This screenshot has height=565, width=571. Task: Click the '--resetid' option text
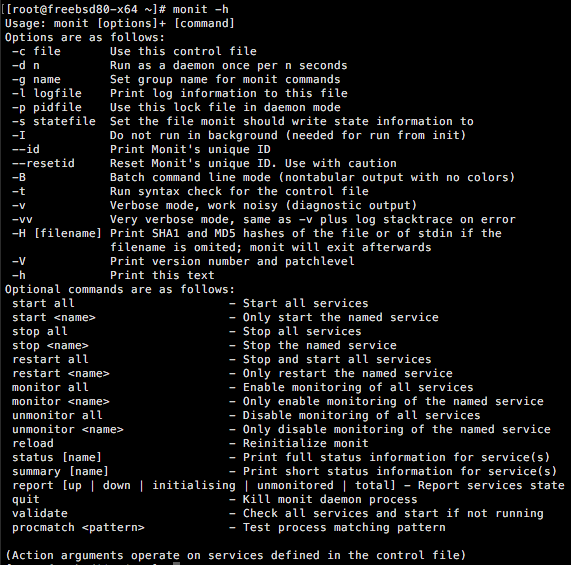pyautogui.click(x=43, y=163)
